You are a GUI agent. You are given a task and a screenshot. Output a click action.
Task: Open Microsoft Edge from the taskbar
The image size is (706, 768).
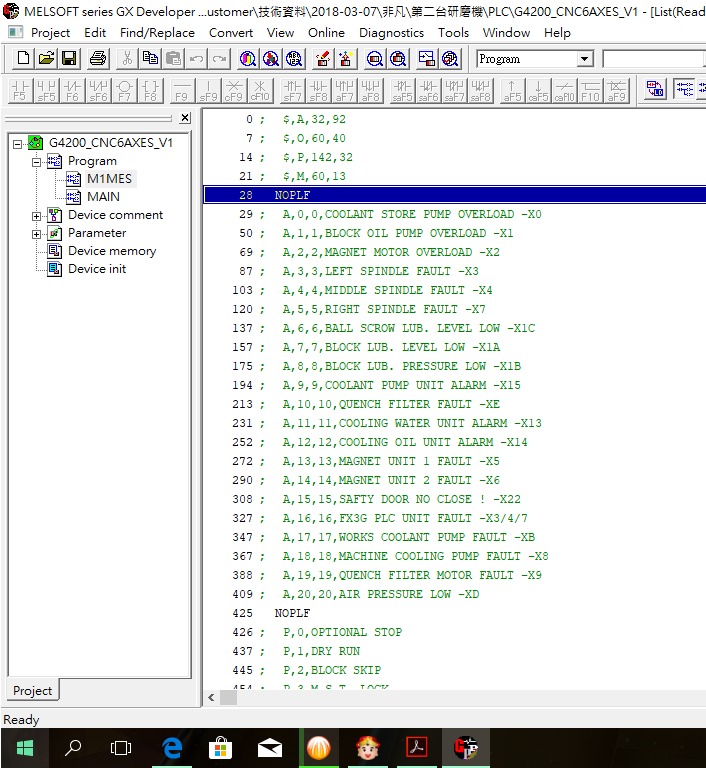171,747
